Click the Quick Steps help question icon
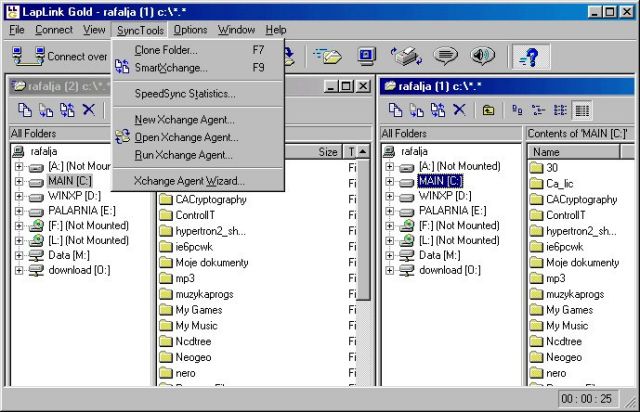640x412 pixels. coord(530,57)
